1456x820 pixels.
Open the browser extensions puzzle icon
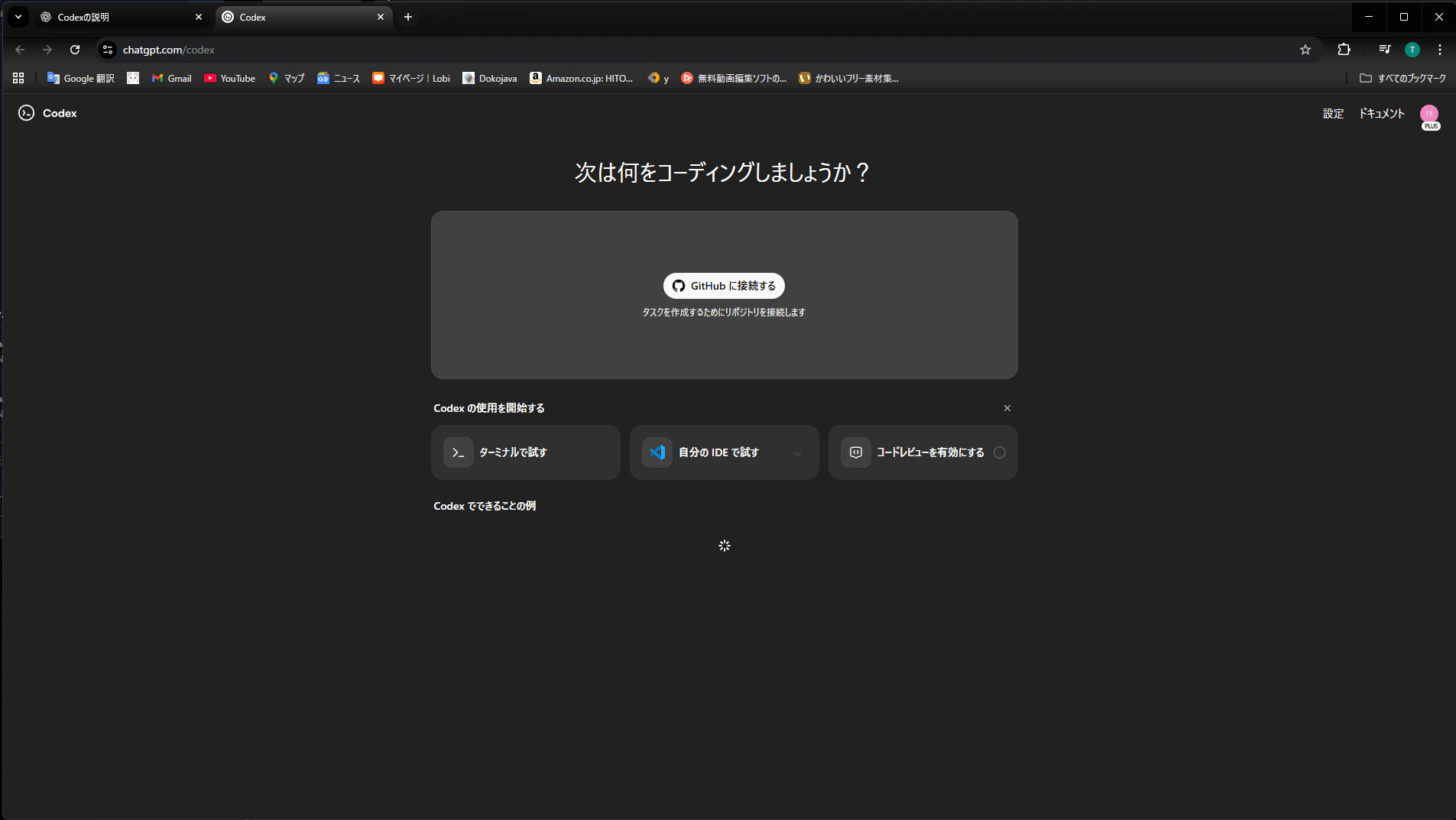(x=1344, y=50)
